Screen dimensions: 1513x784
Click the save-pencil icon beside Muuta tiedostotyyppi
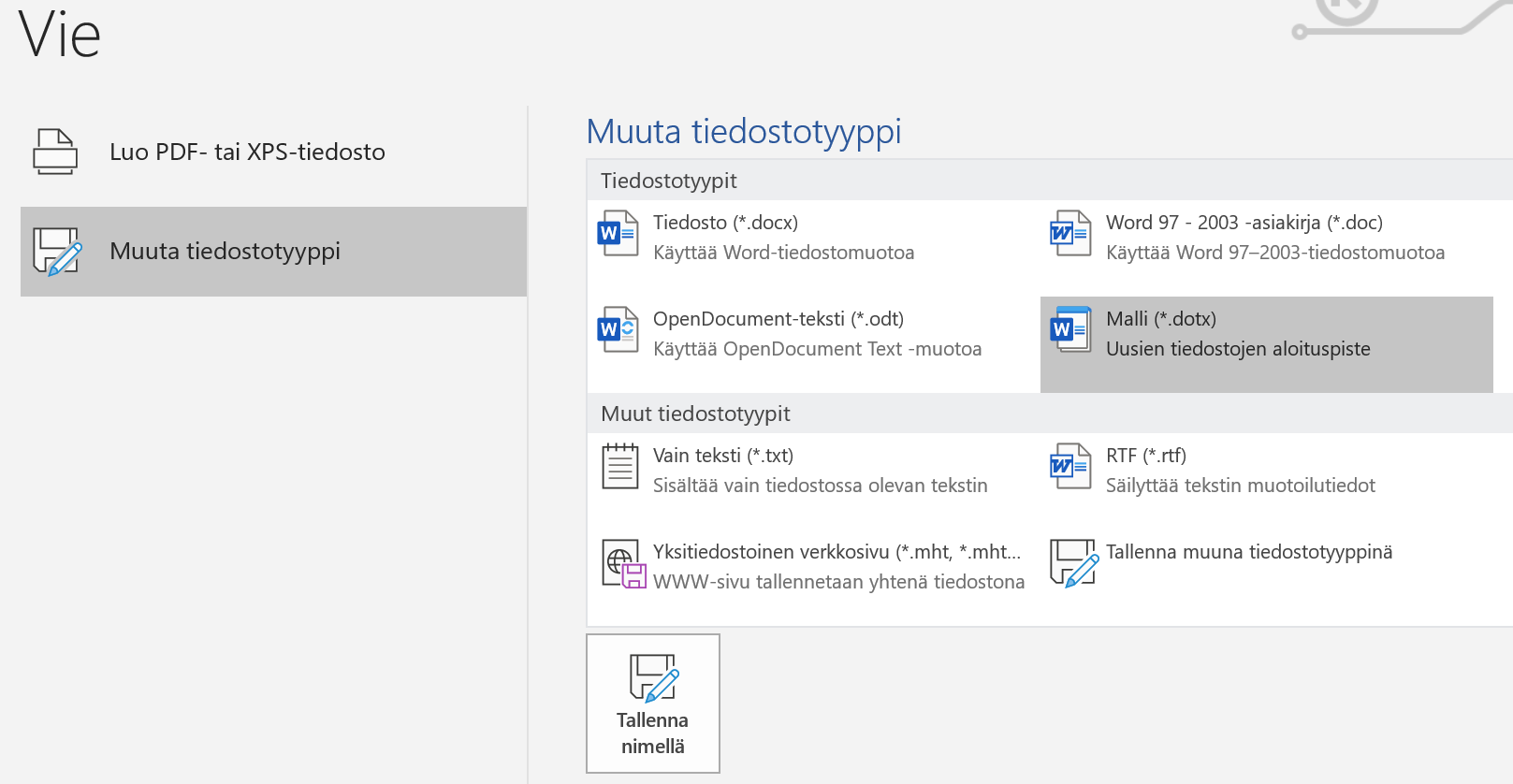click(57, 252)
